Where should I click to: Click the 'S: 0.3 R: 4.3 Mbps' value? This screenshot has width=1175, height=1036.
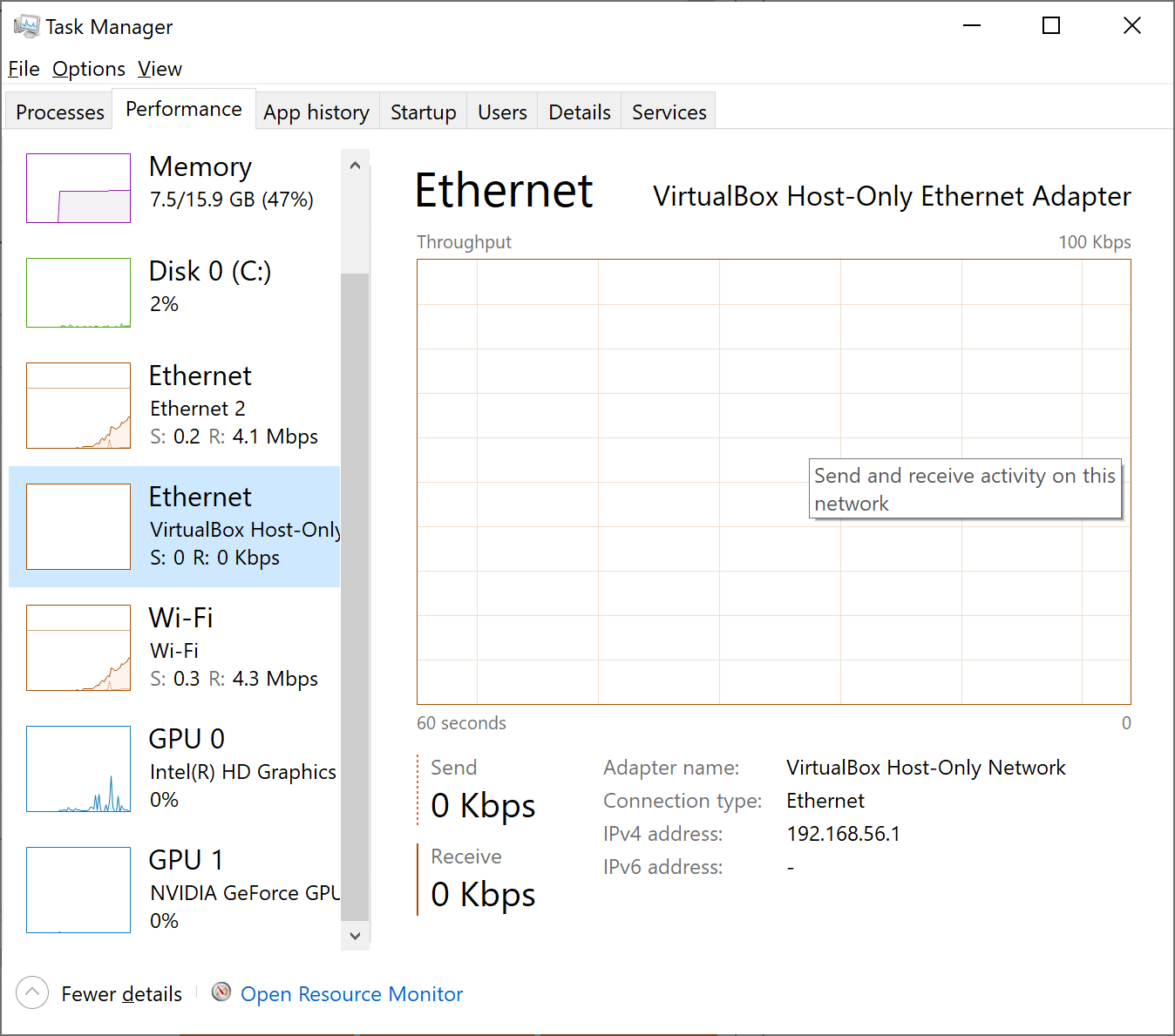(234, 679)
